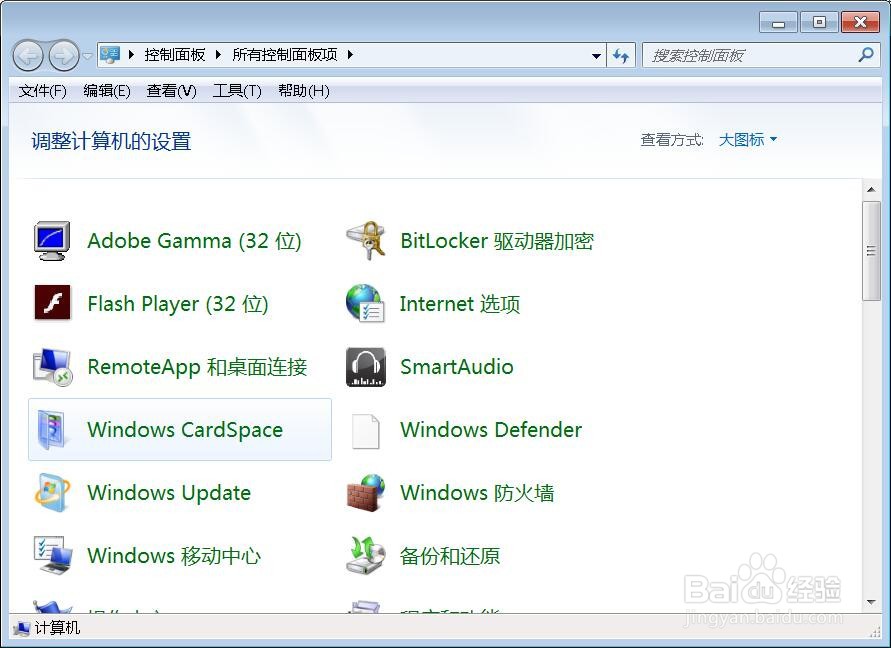Launch BitLocker 驱动器加密
The width and height of the screenshot is (891, 648).
pyautogui.click(x=495, y=240)
